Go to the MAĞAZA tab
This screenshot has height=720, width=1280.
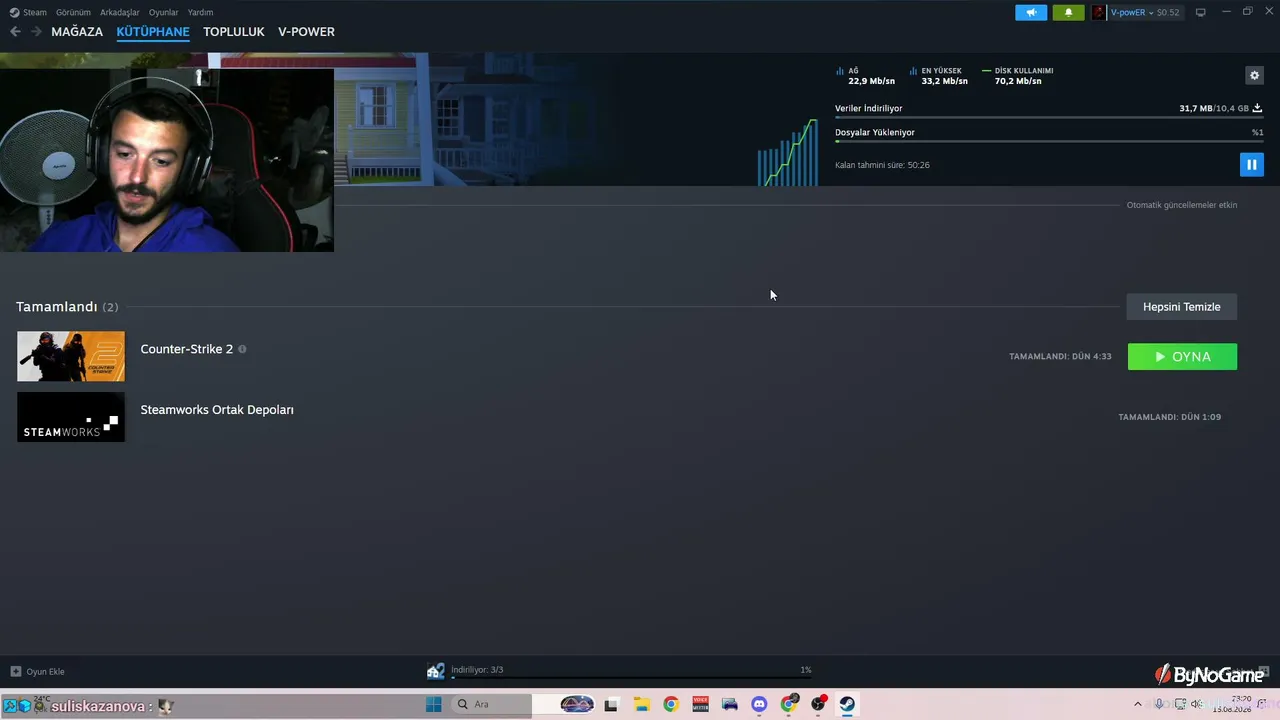click(x=77, y=32)
